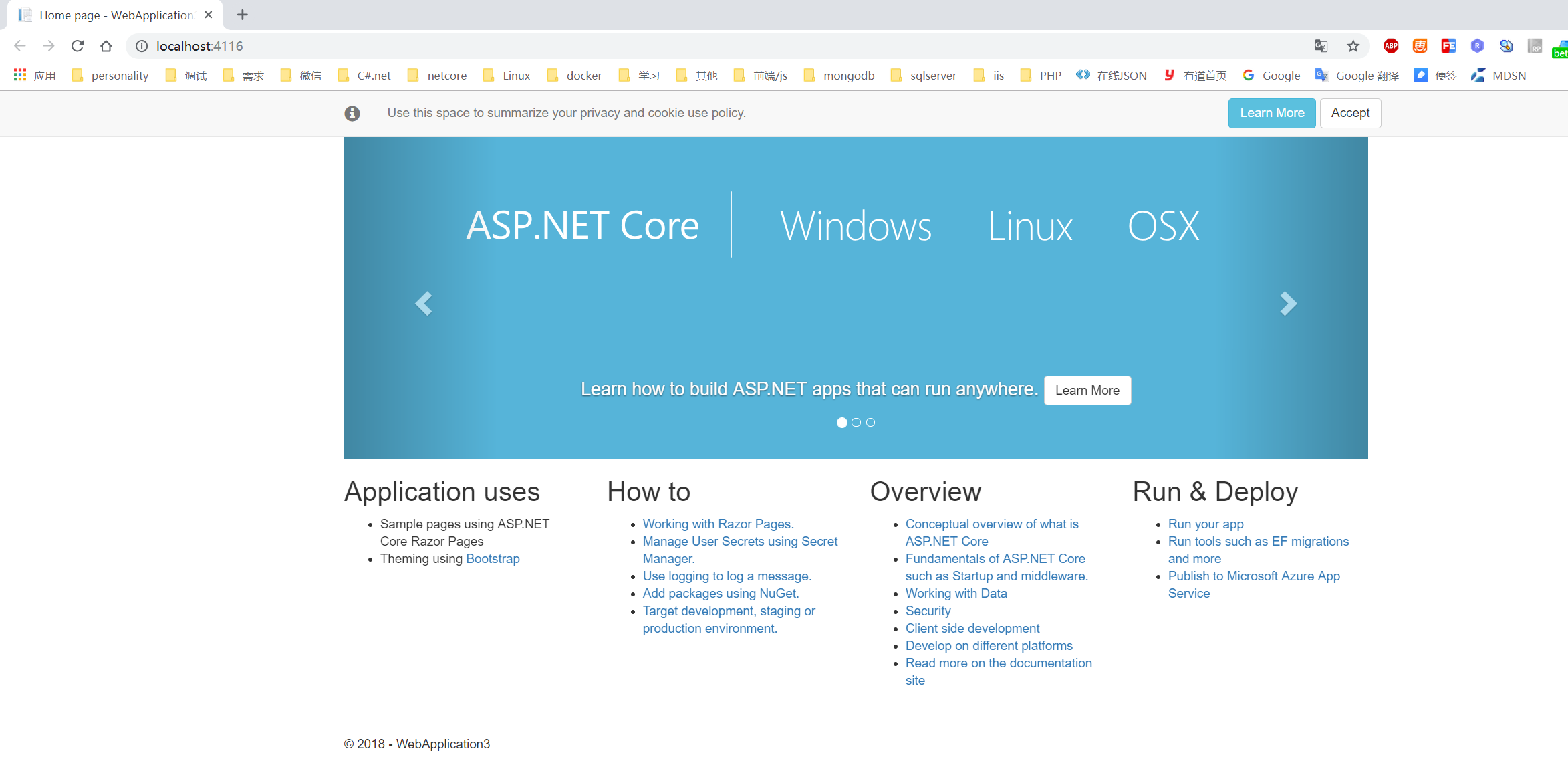Select the first carousel indicator dot
Image resolution: width=1568 pixels, height=777 pixels.
pos(842,423)
